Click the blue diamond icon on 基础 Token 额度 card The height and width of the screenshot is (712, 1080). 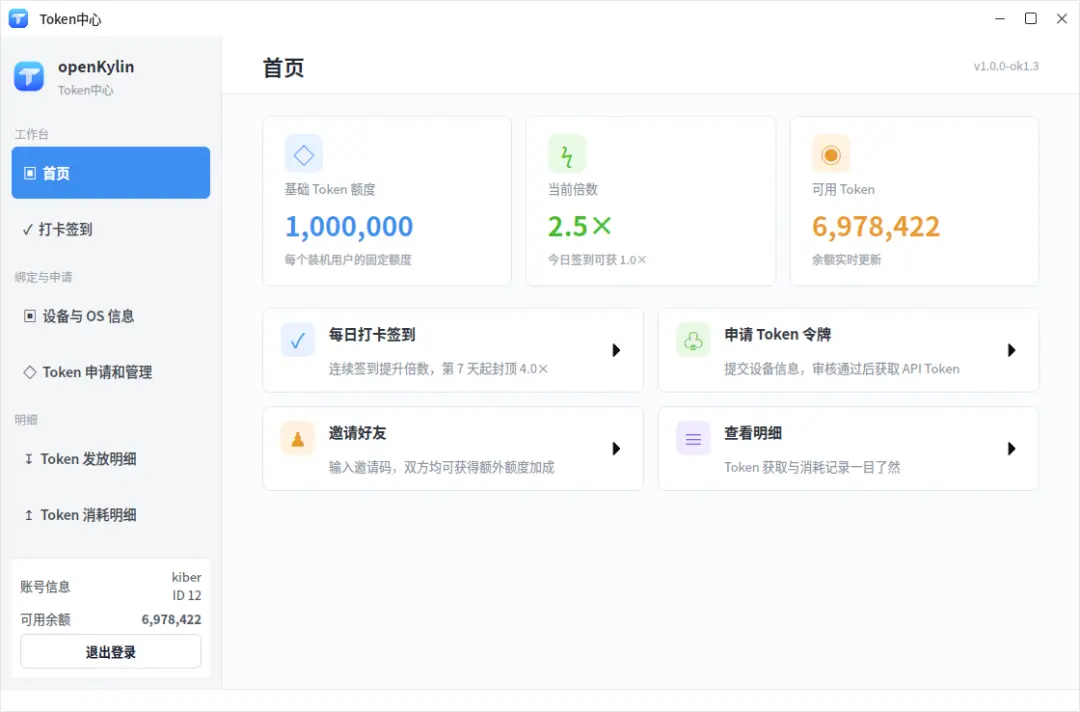click(x=304, y=154)
